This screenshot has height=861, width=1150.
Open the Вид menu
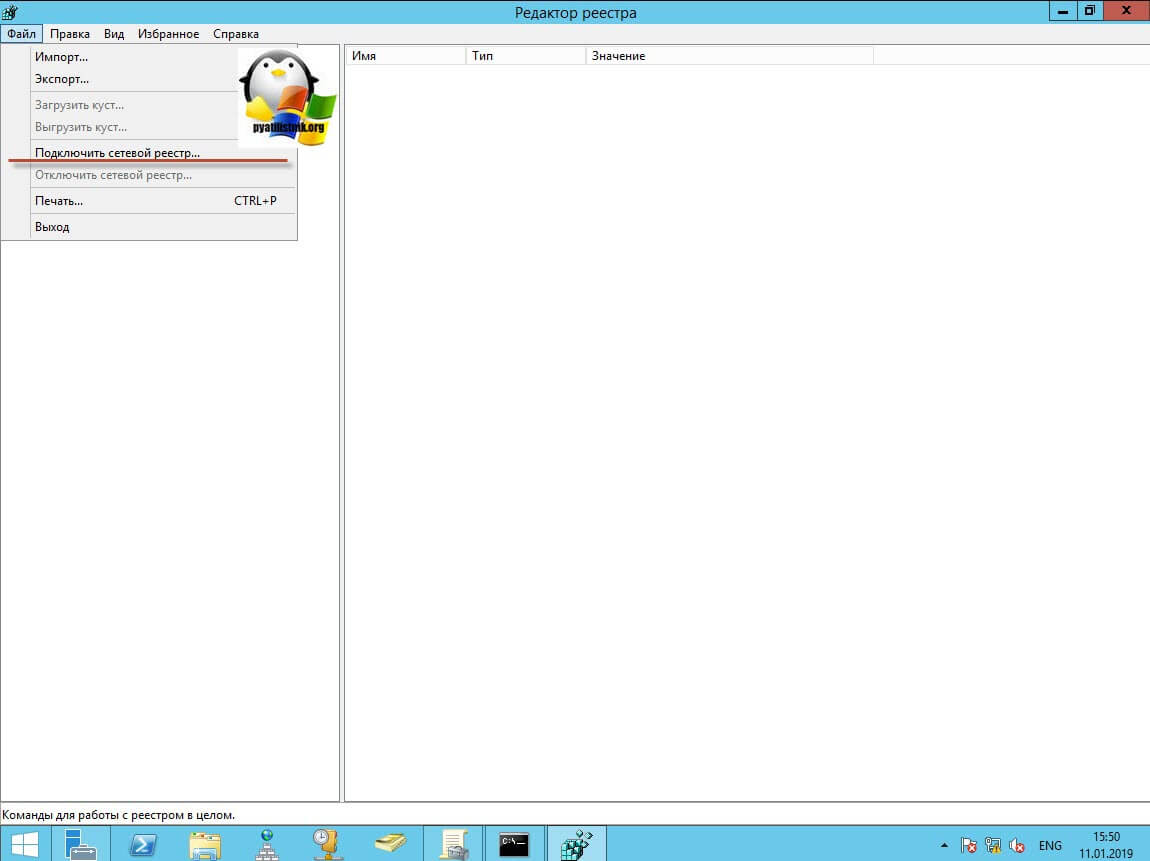[x=114, y=34]
